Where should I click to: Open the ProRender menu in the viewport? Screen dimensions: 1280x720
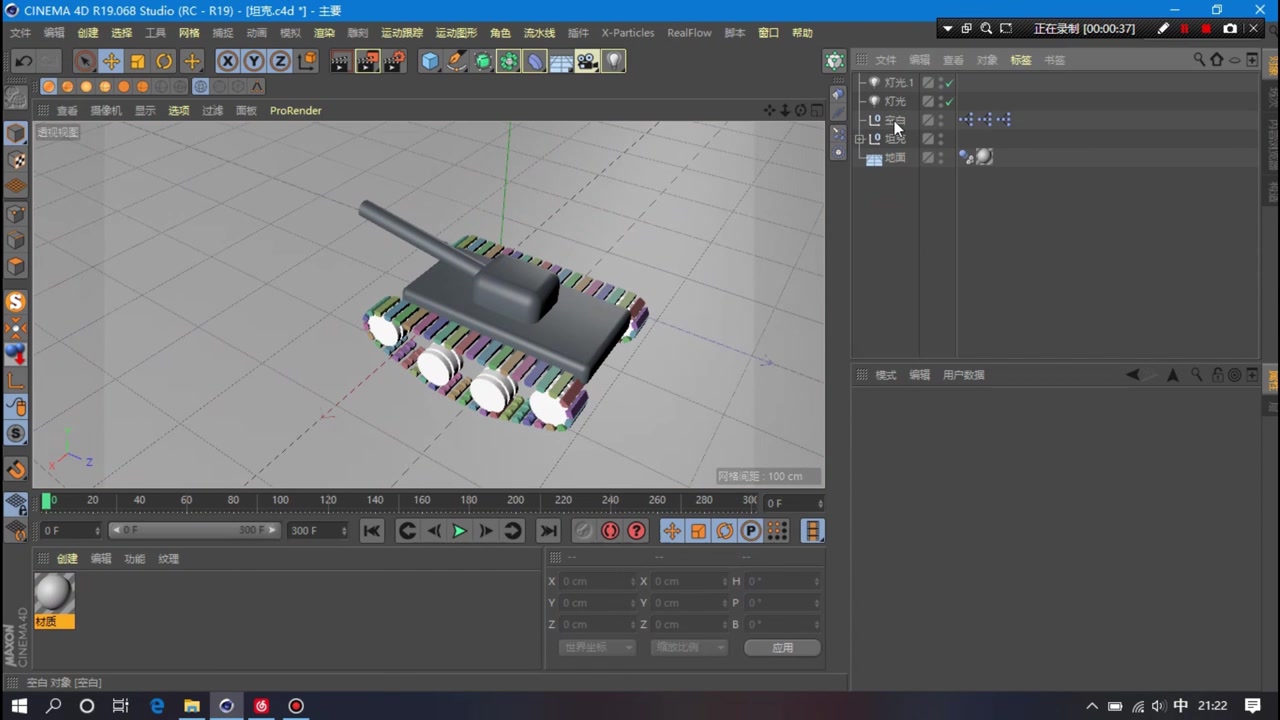295,110
